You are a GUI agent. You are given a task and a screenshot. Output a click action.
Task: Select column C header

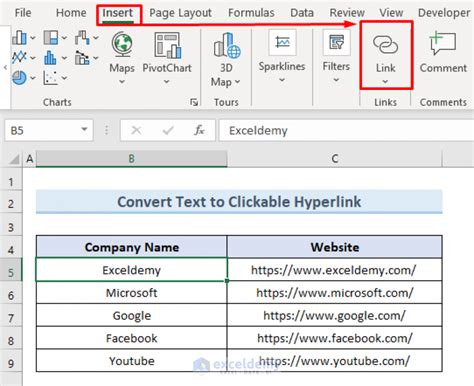335,159
